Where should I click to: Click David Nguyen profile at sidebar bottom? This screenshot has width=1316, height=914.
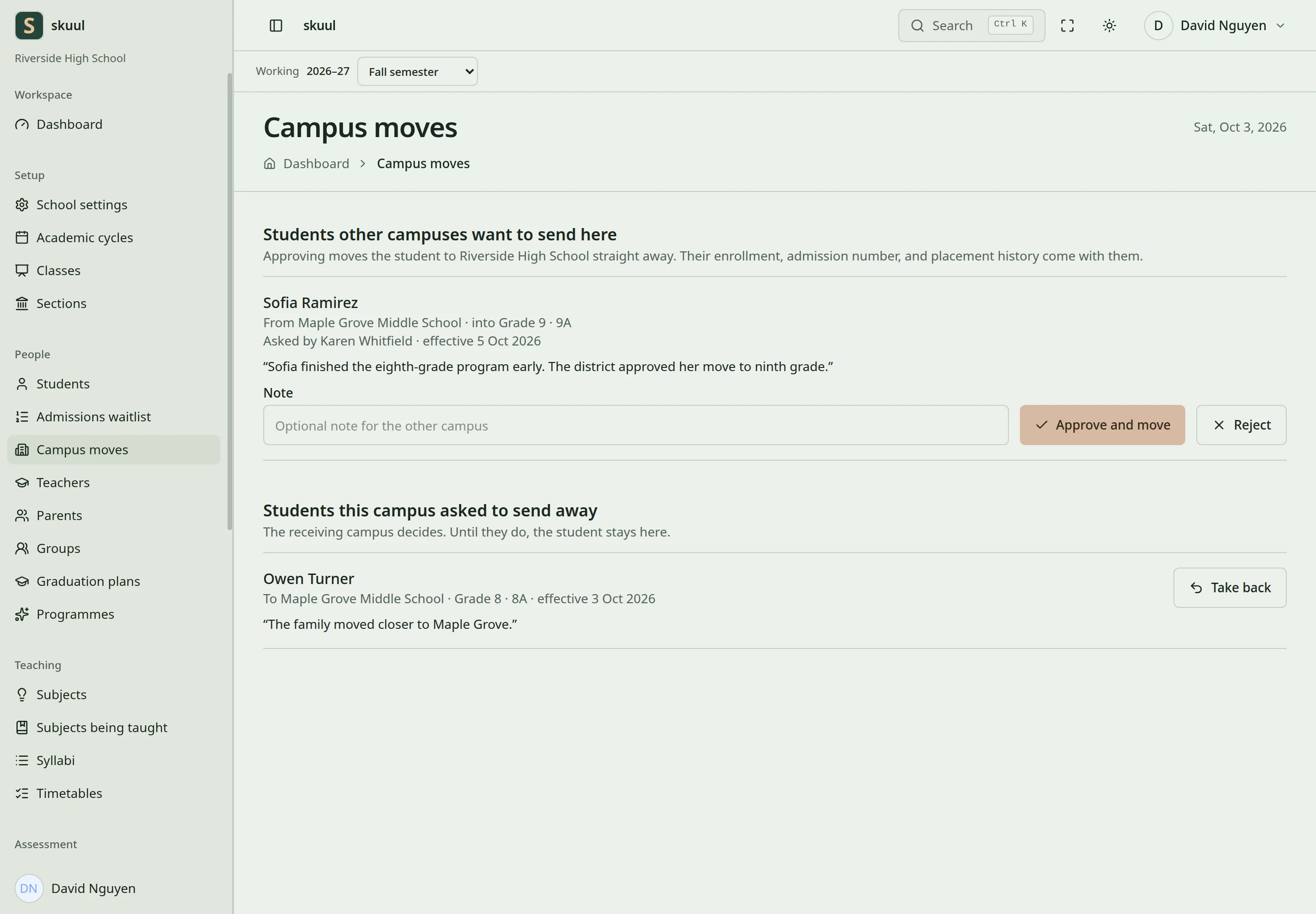(x=113, y=888)
